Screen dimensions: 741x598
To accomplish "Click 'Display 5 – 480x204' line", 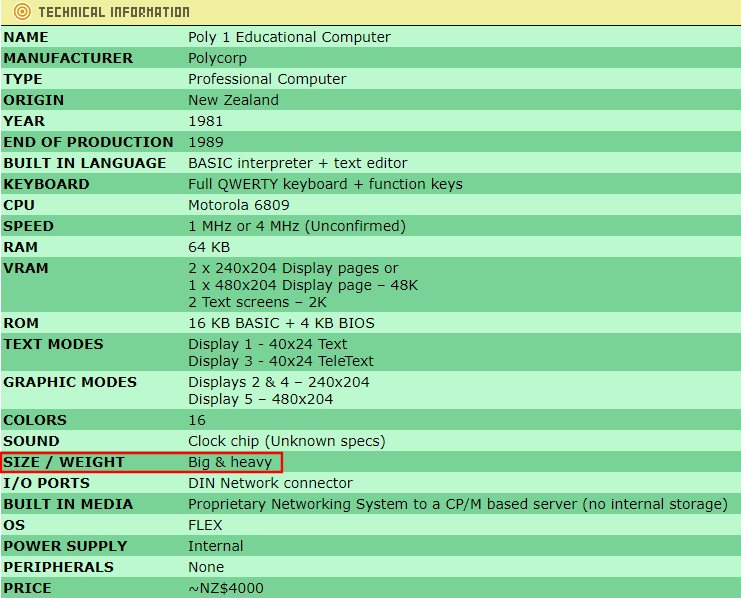I will coord(260,399).
